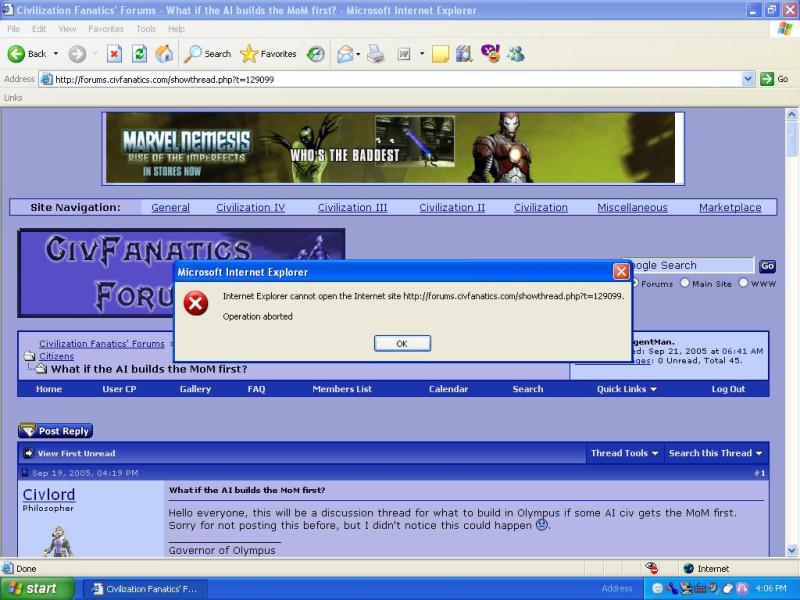Open the View menu
800x600 pixels.
67,29
